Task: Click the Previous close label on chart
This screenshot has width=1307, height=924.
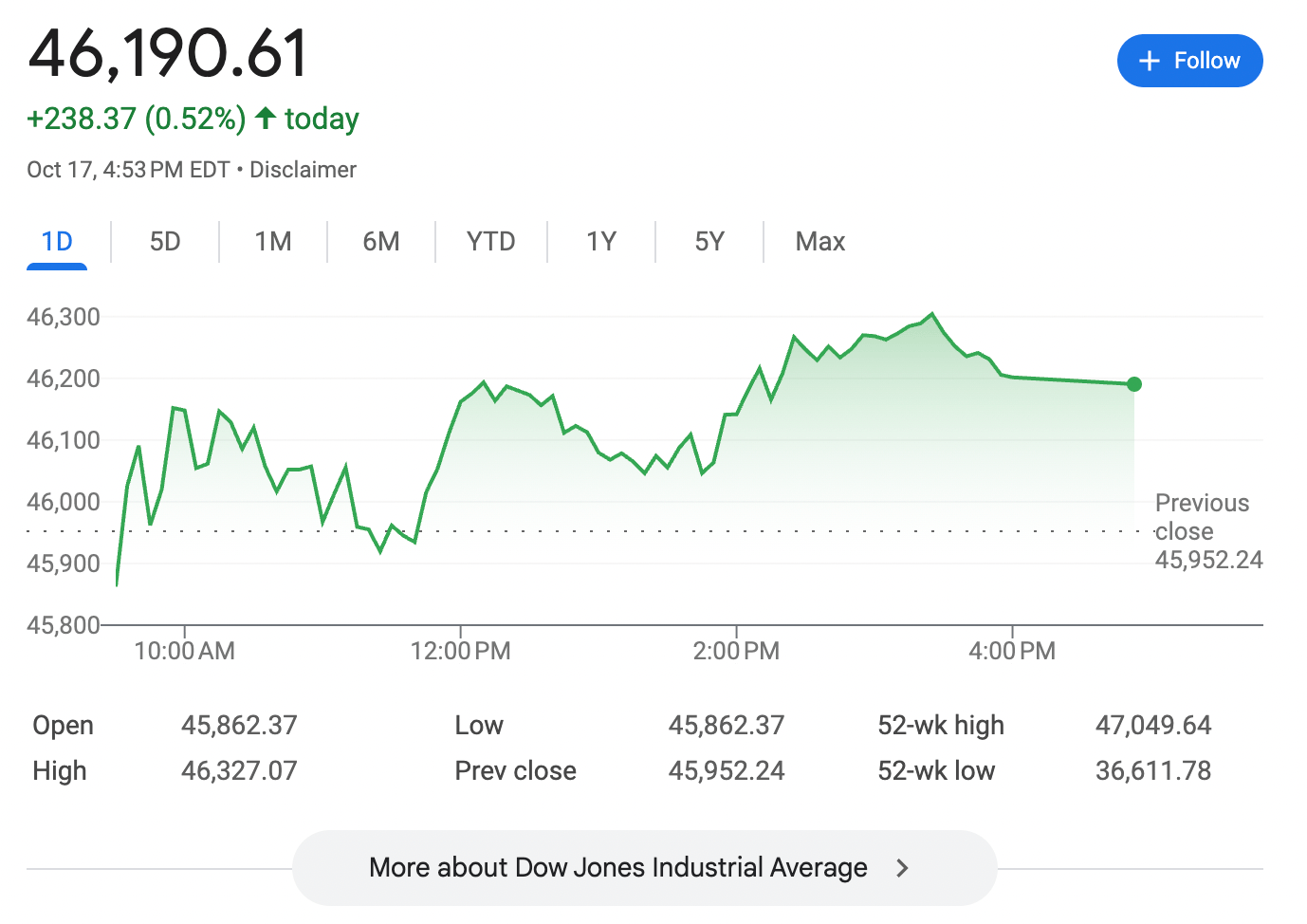Action: [x=1202, y=517]
